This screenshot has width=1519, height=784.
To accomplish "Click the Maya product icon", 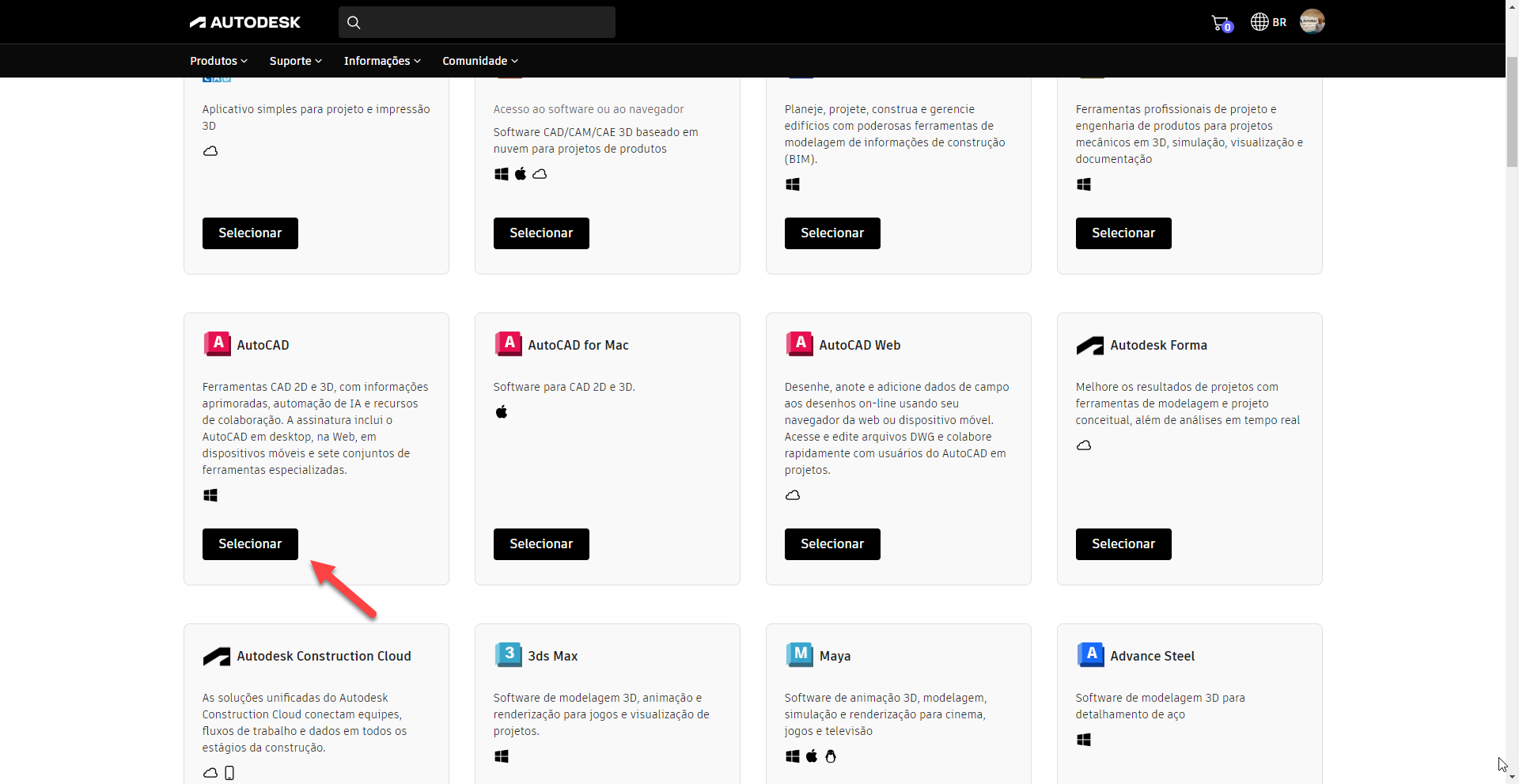I will (799, 655).
